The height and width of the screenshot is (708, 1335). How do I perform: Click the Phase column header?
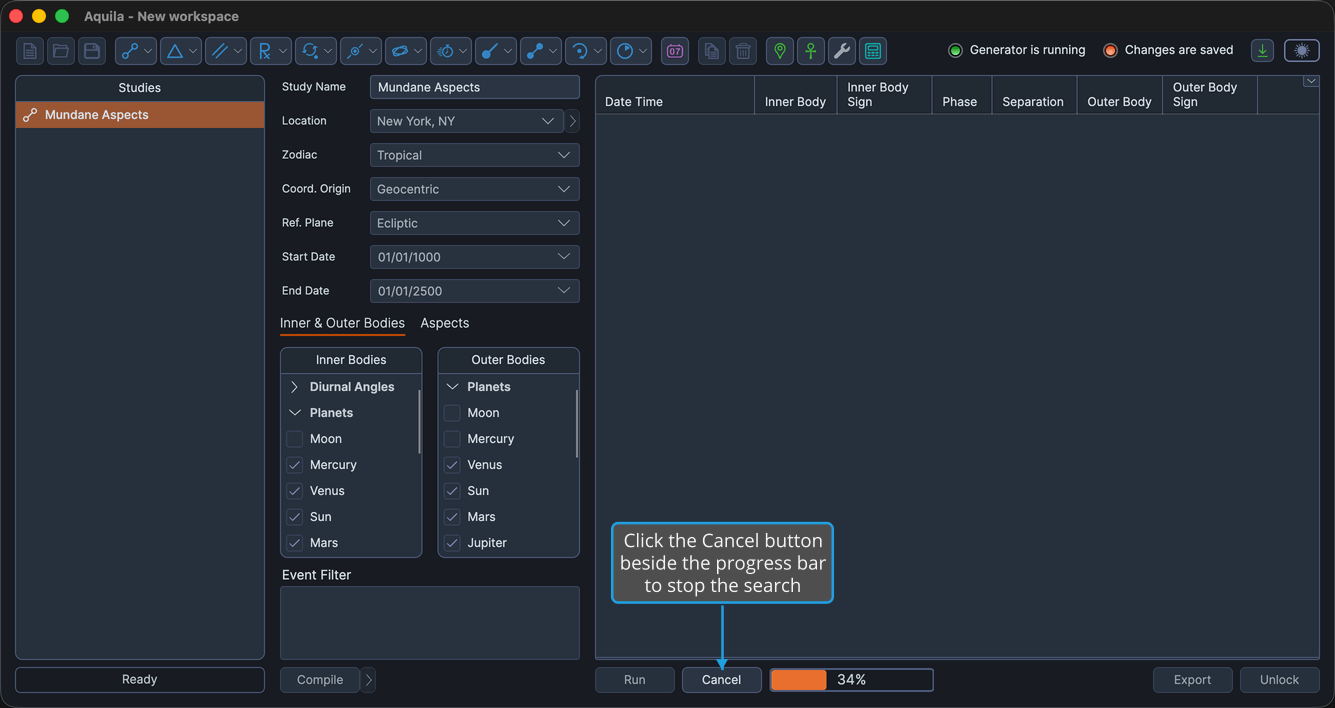pyautogui.click(x=960, y=95)
